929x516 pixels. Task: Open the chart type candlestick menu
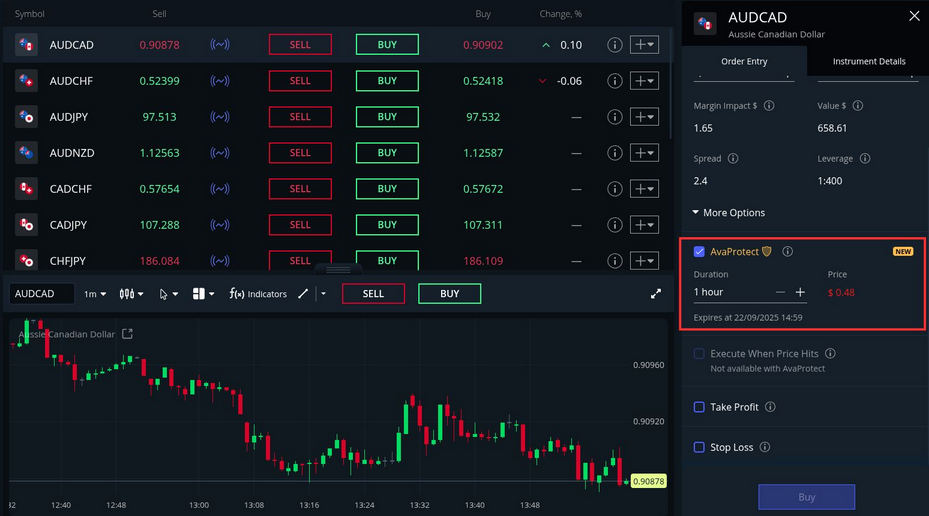130,294
